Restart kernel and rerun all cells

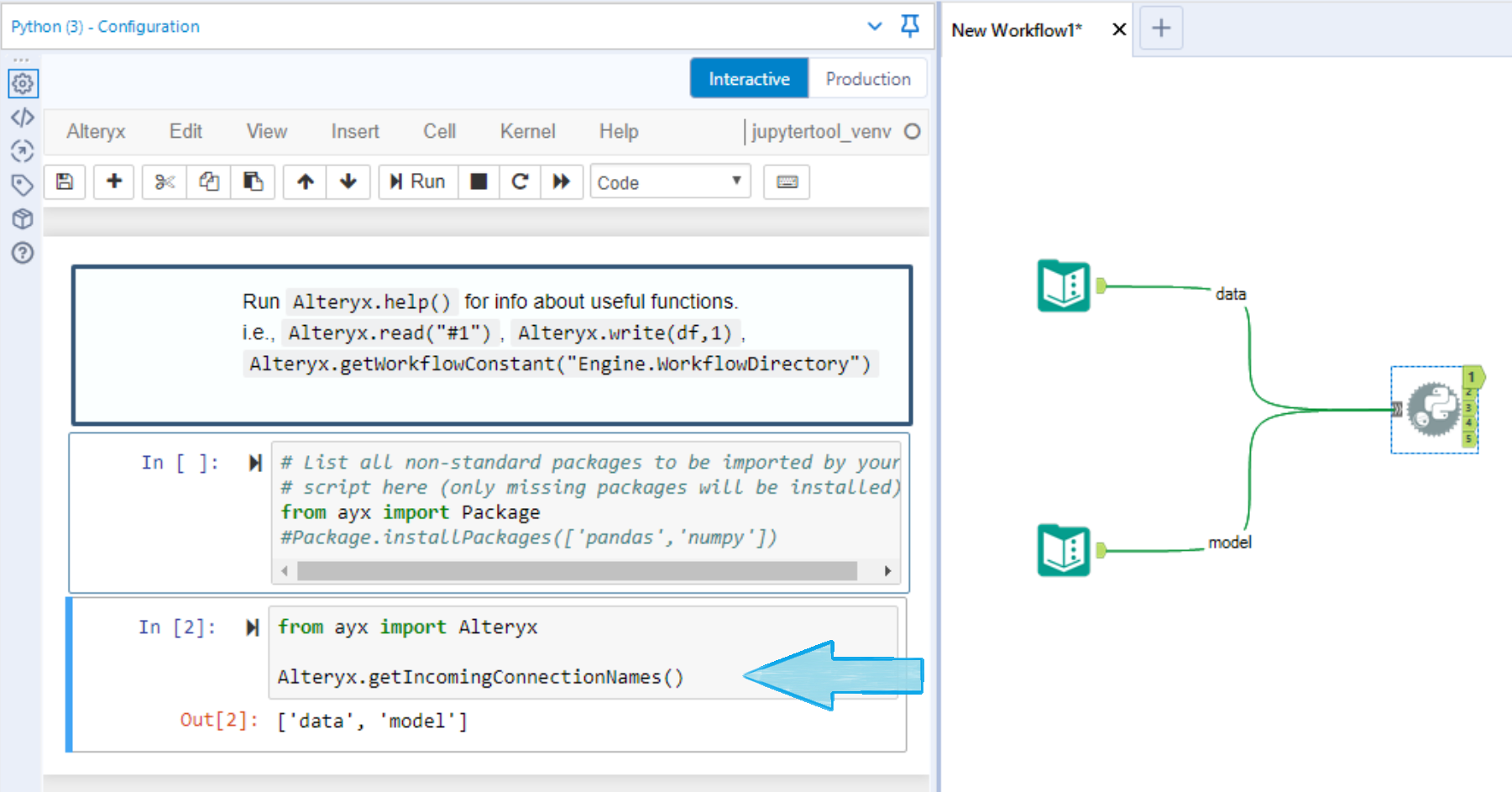(562, 182)
